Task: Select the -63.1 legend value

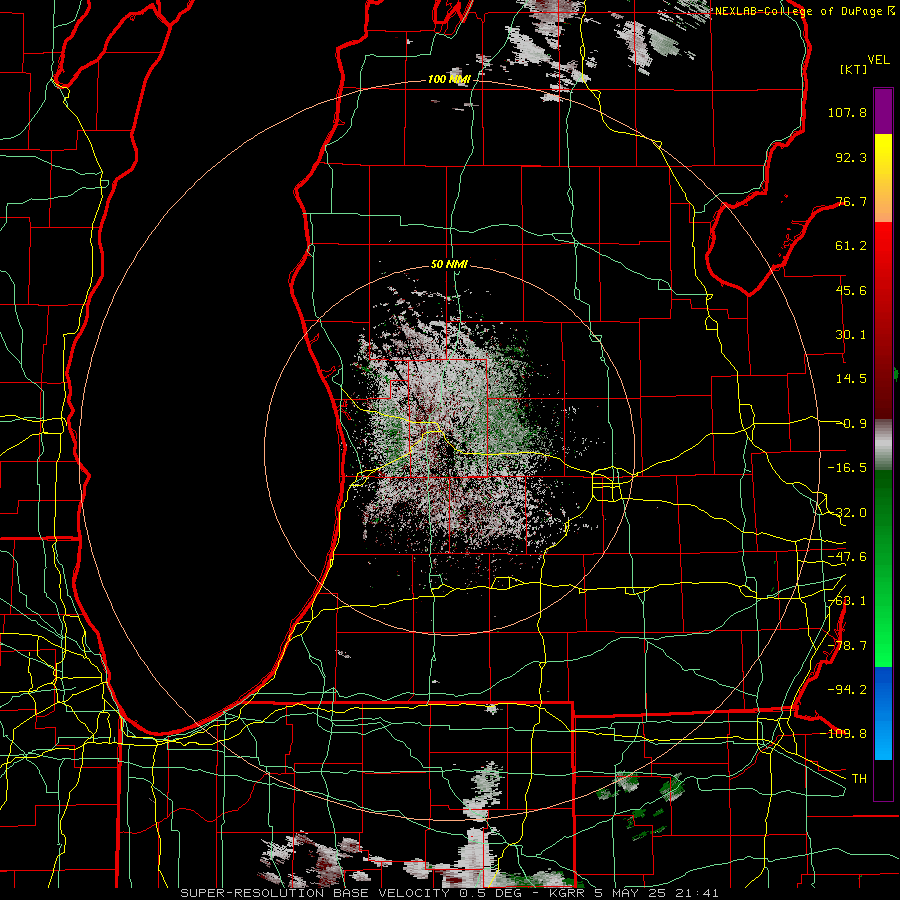Action: [x=847, y=601]
